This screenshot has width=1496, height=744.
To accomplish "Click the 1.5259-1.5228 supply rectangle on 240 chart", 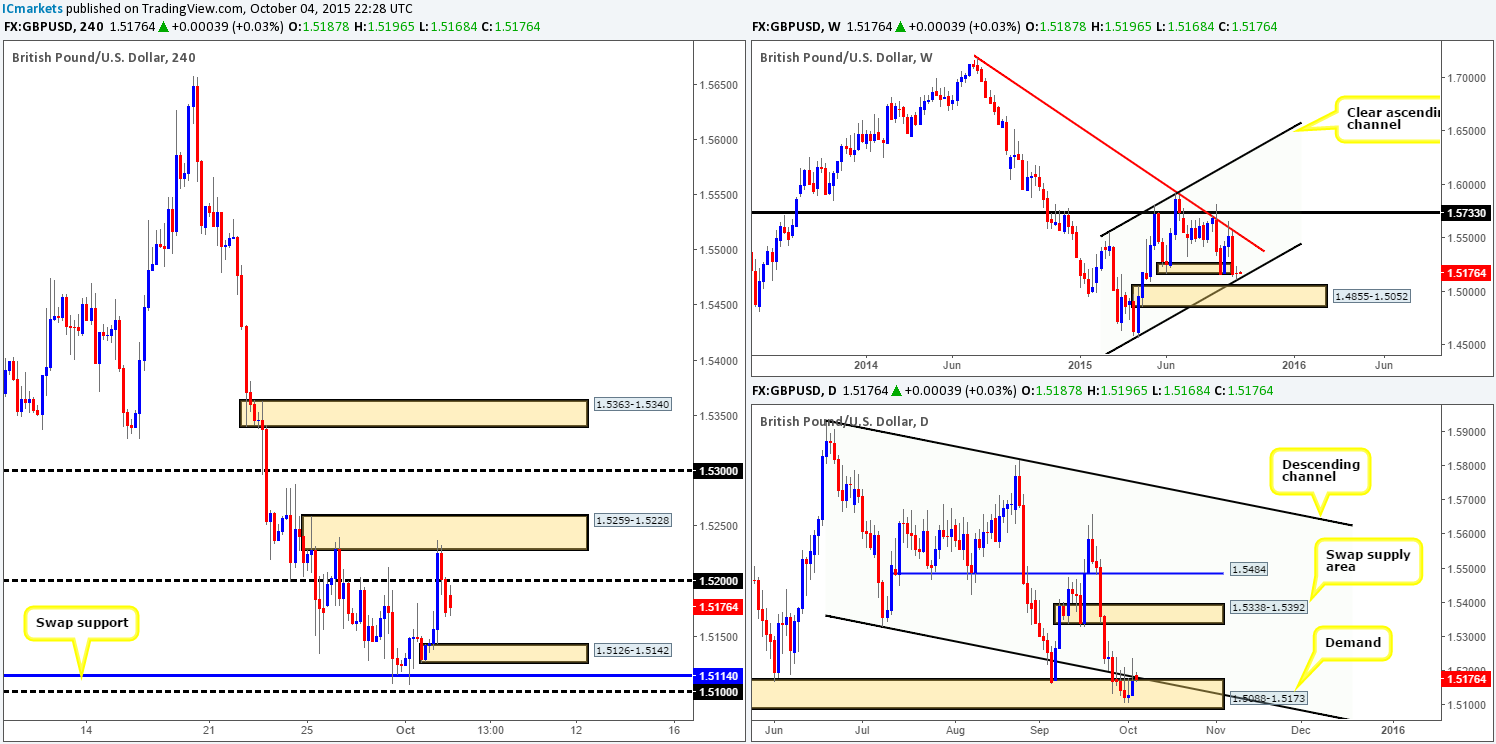I will point(444,533).
